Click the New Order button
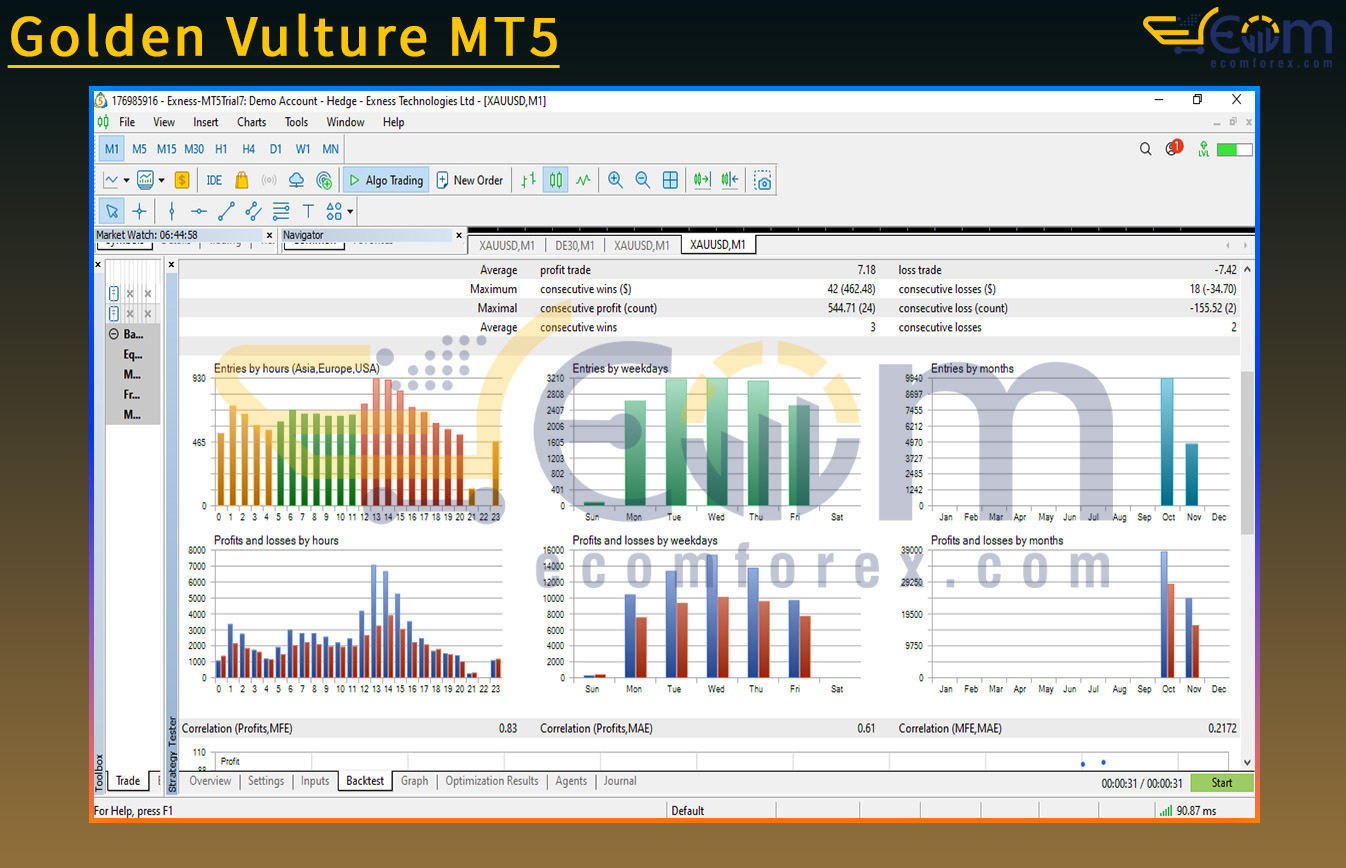This screenshot has width=1346, height=868. [x=470, y=180]
